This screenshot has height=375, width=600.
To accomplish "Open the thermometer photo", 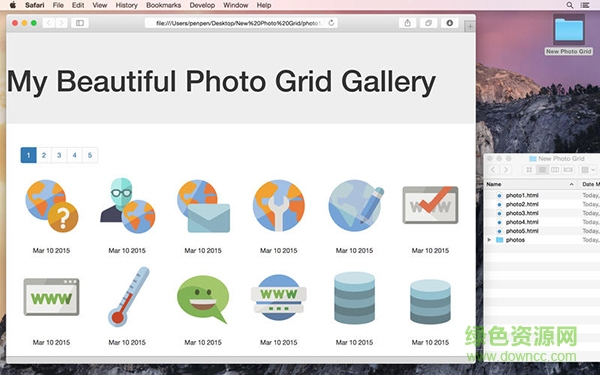I will (128, 297).
